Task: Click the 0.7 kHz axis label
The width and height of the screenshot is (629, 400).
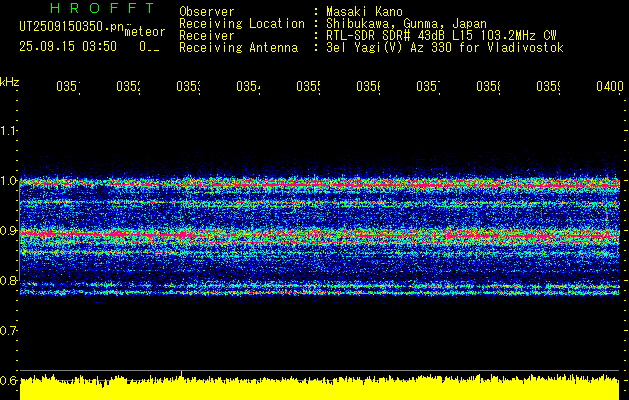Action: pos(8,330)
